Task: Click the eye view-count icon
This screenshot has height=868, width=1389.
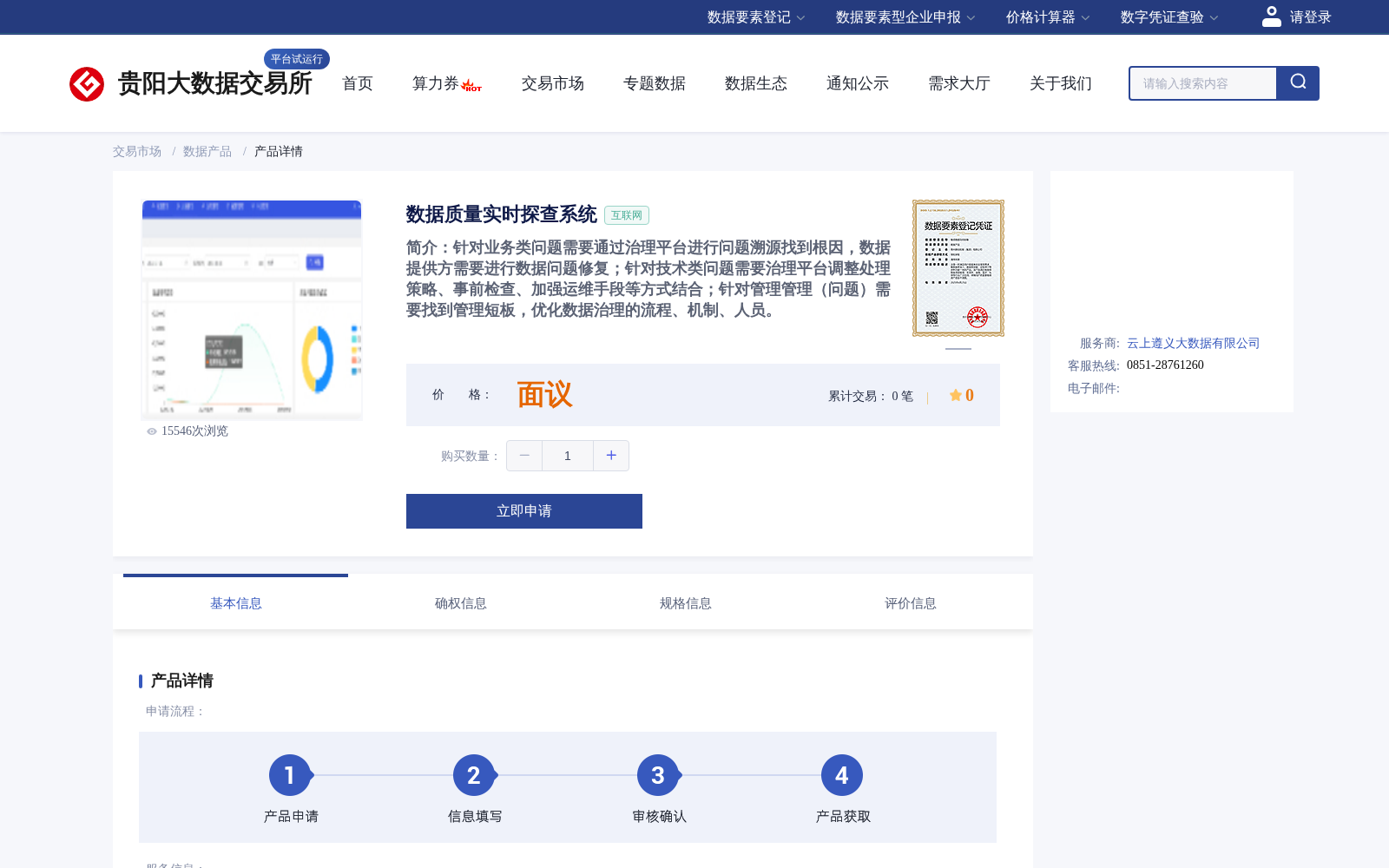Action: click(152, 431)
